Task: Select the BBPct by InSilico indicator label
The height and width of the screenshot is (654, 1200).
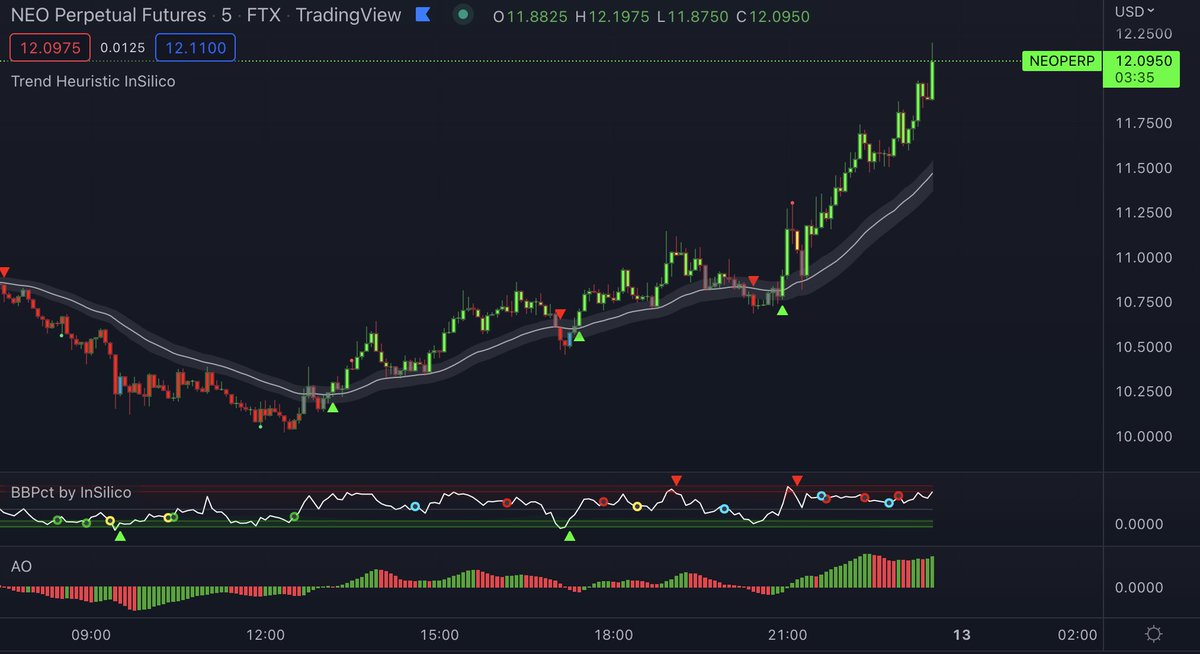Action: pos(71,491)
